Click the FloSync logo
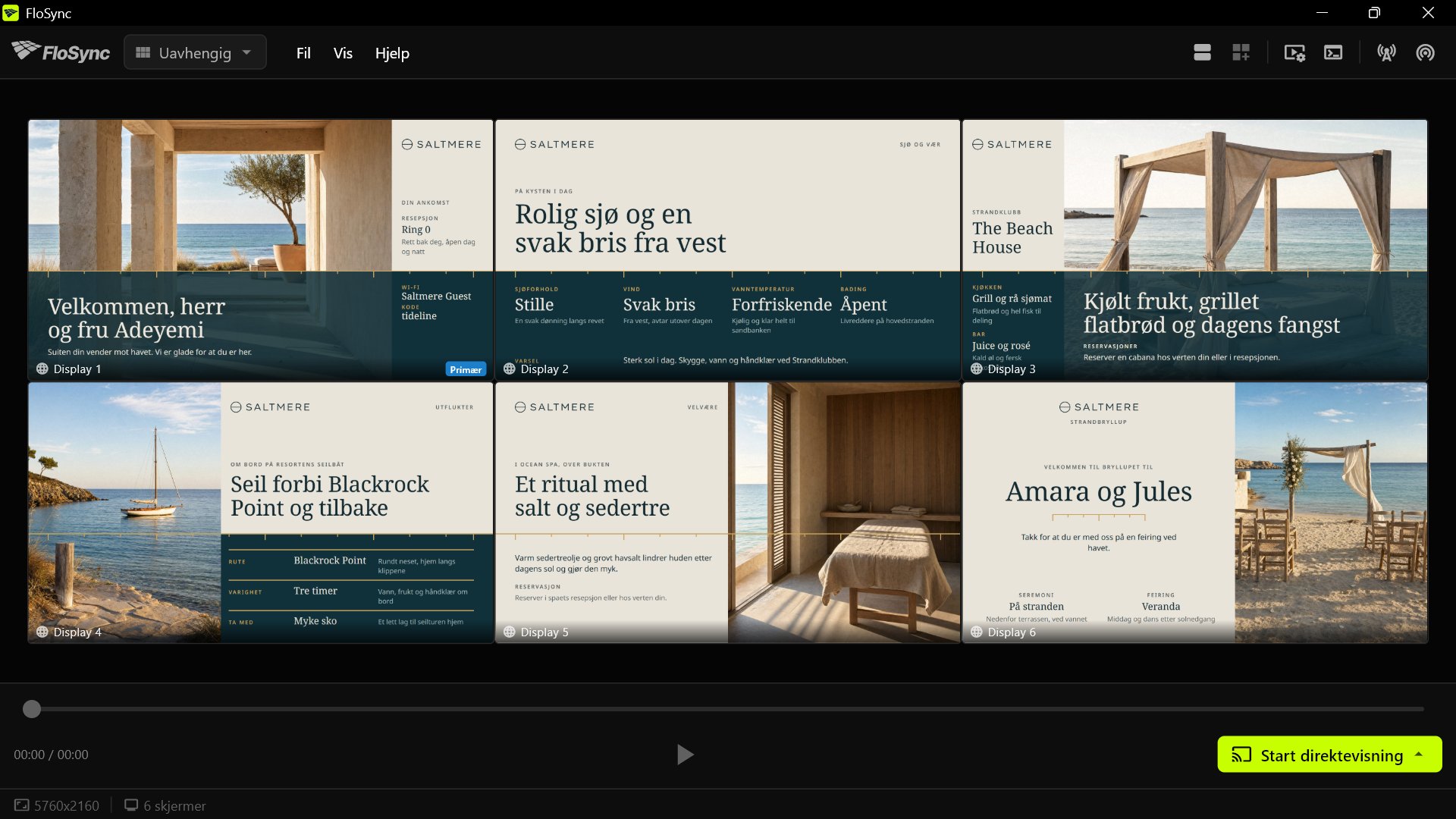The image size is (1456, 819). tap(61, 52)
